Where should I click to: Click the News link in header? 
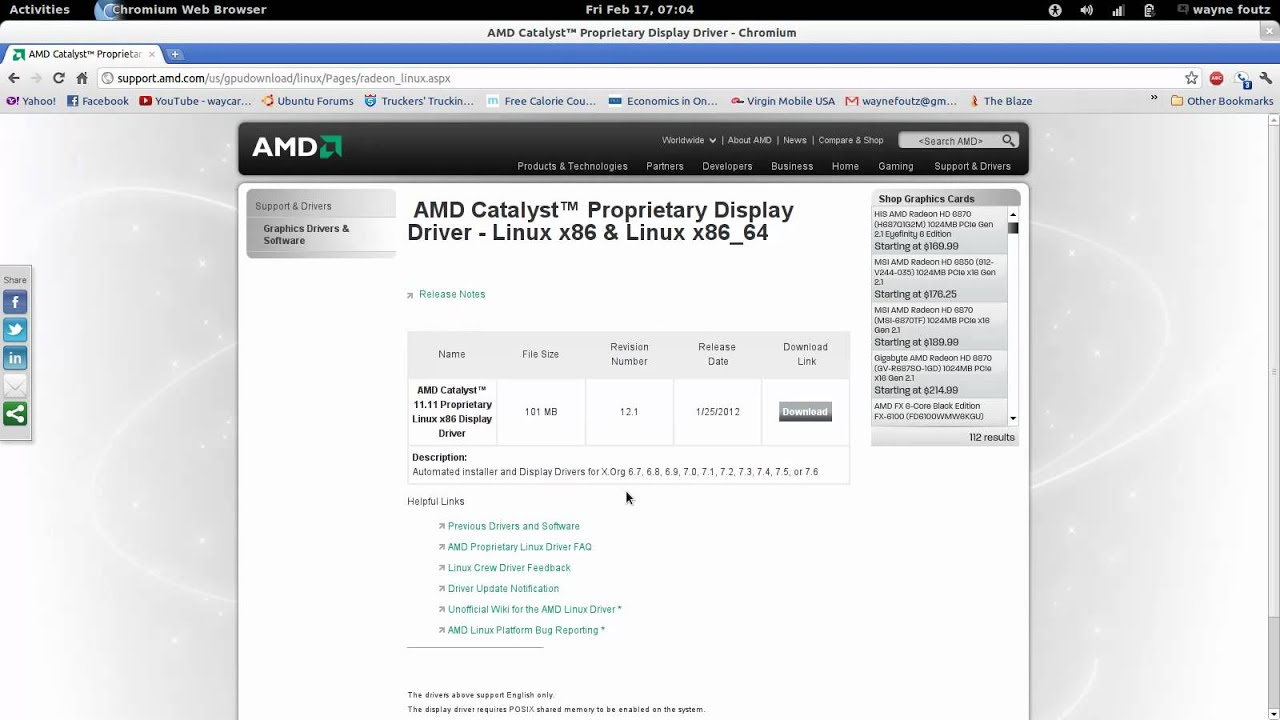795,140
